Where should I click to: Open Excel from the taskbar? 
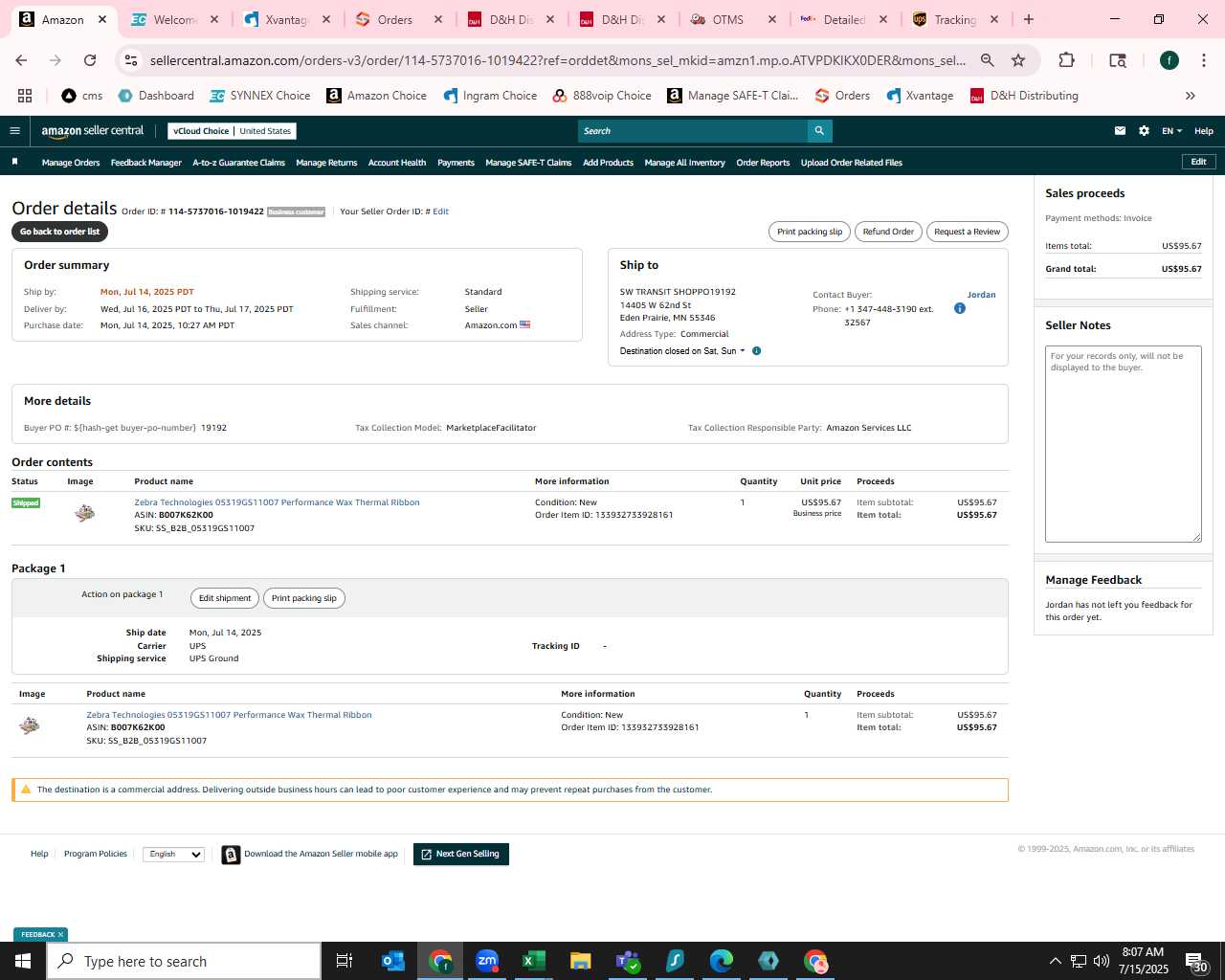[534, 961]
